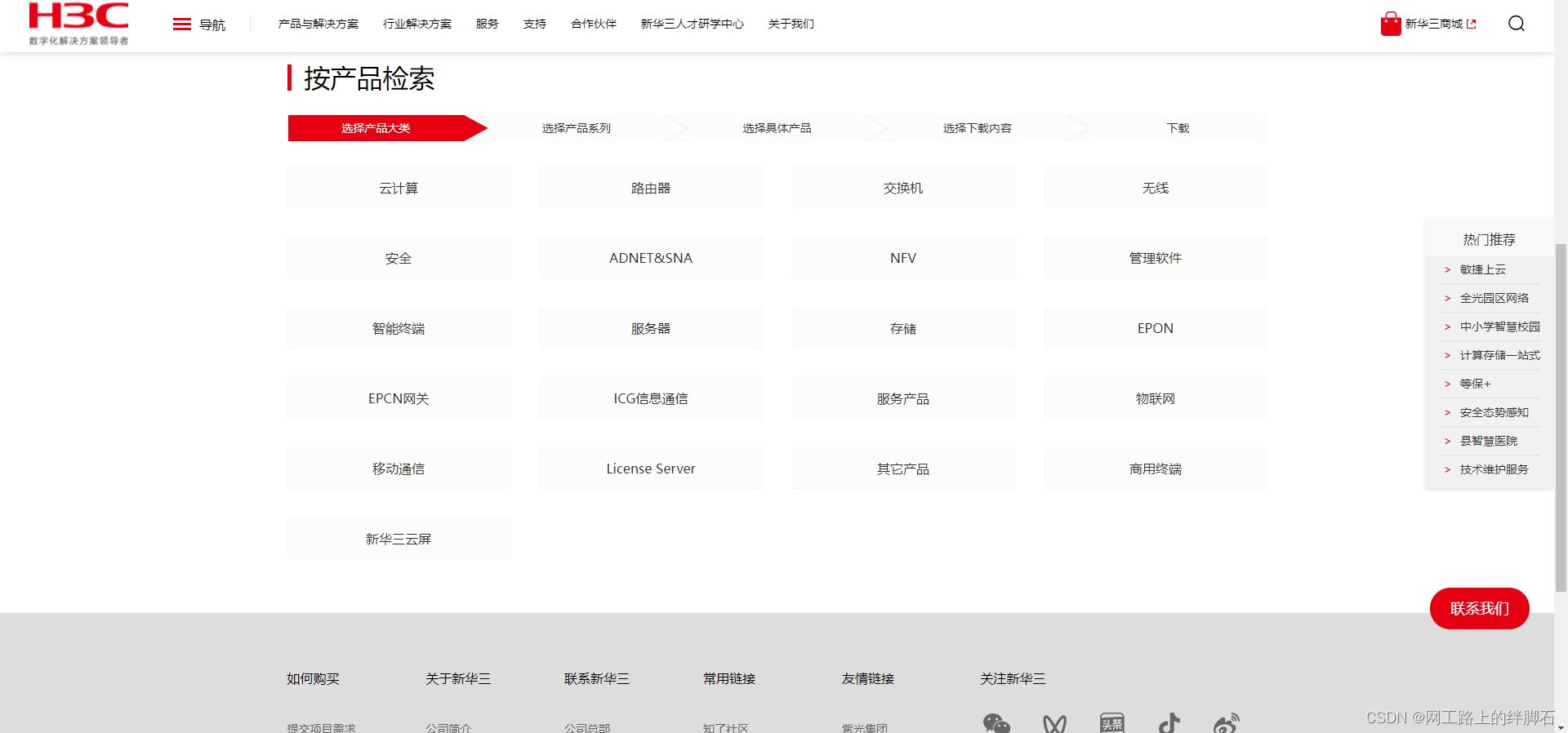1568x733 pixels.
Task: Open 技术维护服务 recommendation
Action: point(1494,469)
